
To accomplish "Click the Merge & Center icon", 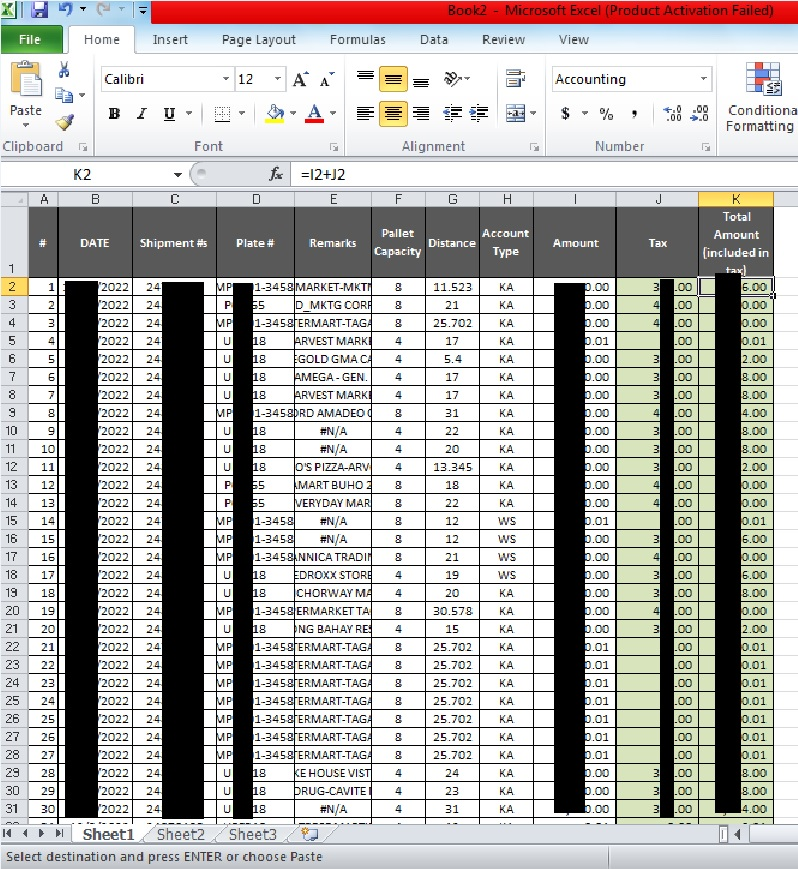I will [515, 113].
